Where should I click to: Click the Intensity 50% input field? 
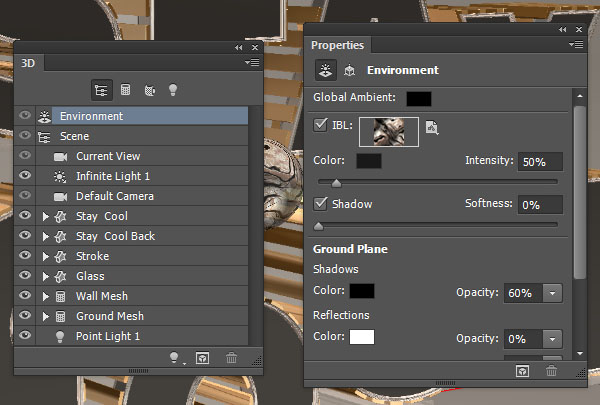540,162
